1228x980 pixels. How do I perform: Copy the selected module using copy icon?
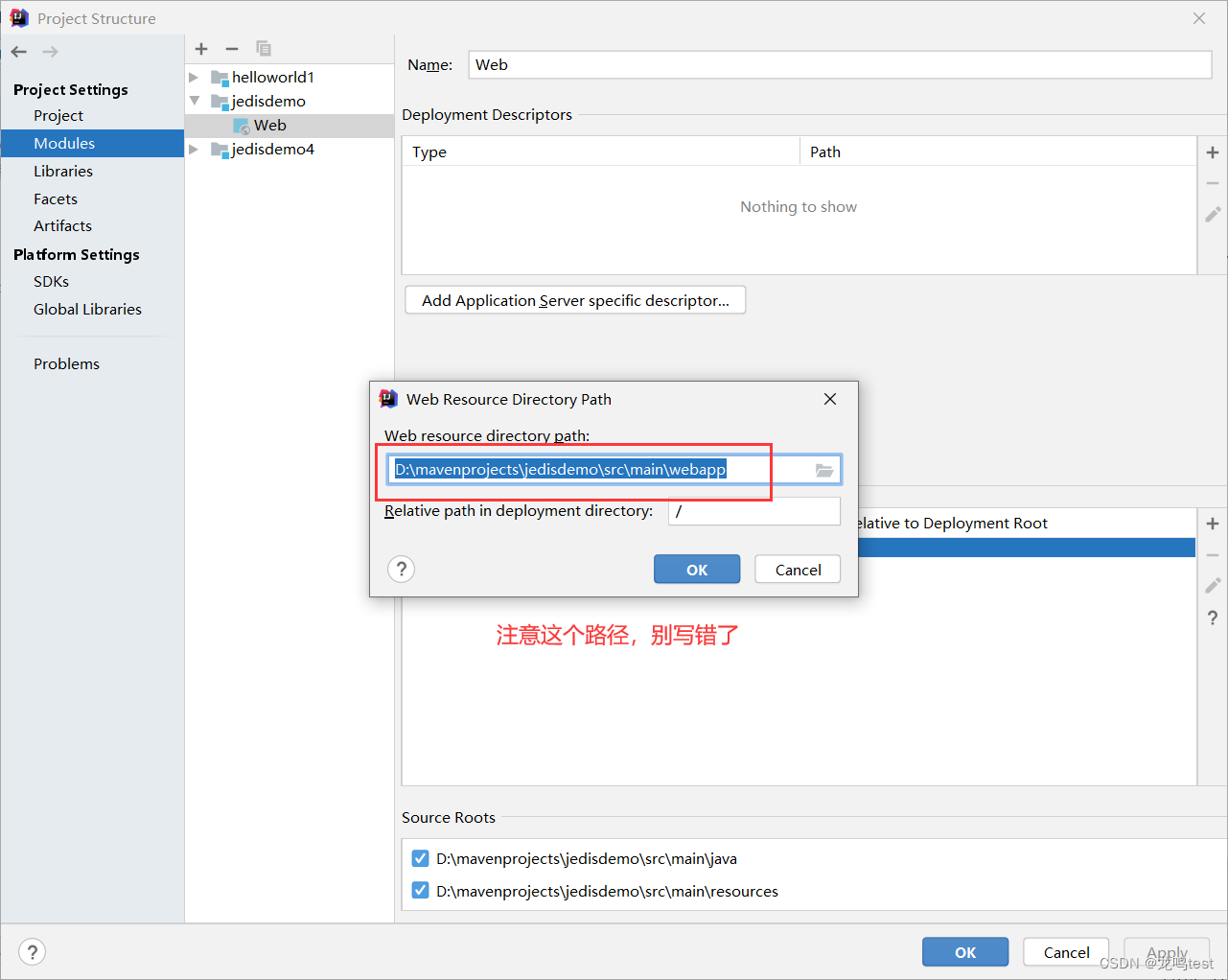click(x=264, y=49)
